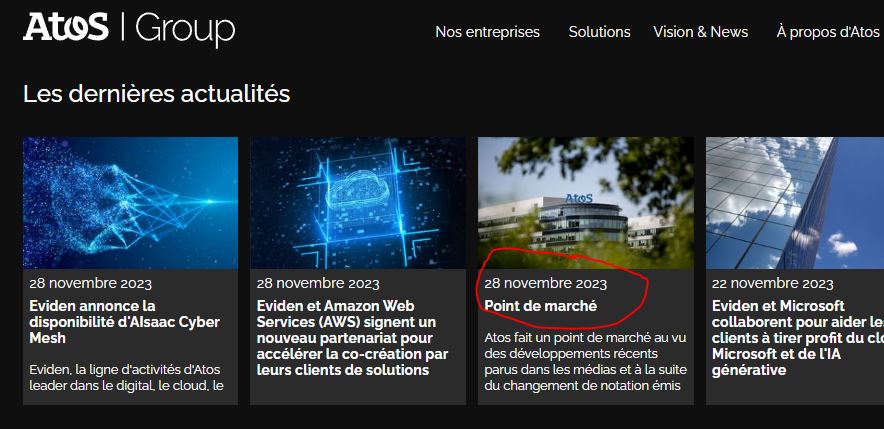Screen dimensions: 884x429
Task: Open the Vision & News menu
Action: [x=701, y=32]
